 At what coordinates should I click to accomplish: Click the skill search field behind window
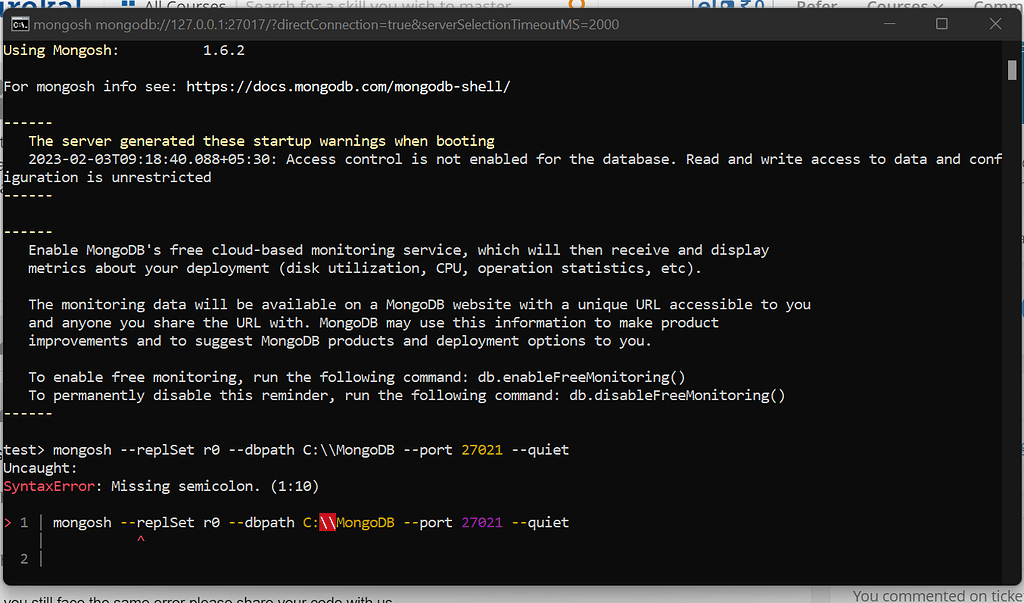(385, 5)
